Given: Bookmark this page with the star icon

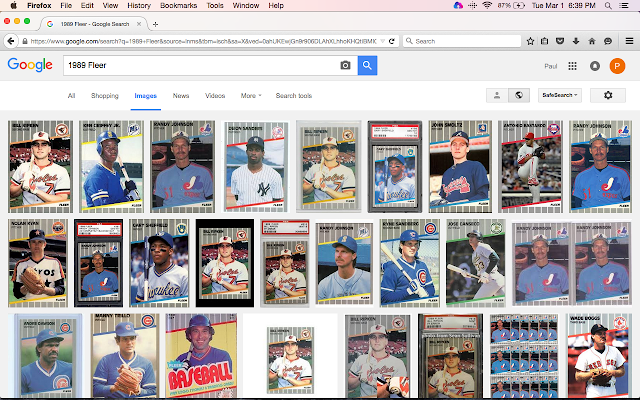Looking at the screenshot, I should (x=530, y=41).
